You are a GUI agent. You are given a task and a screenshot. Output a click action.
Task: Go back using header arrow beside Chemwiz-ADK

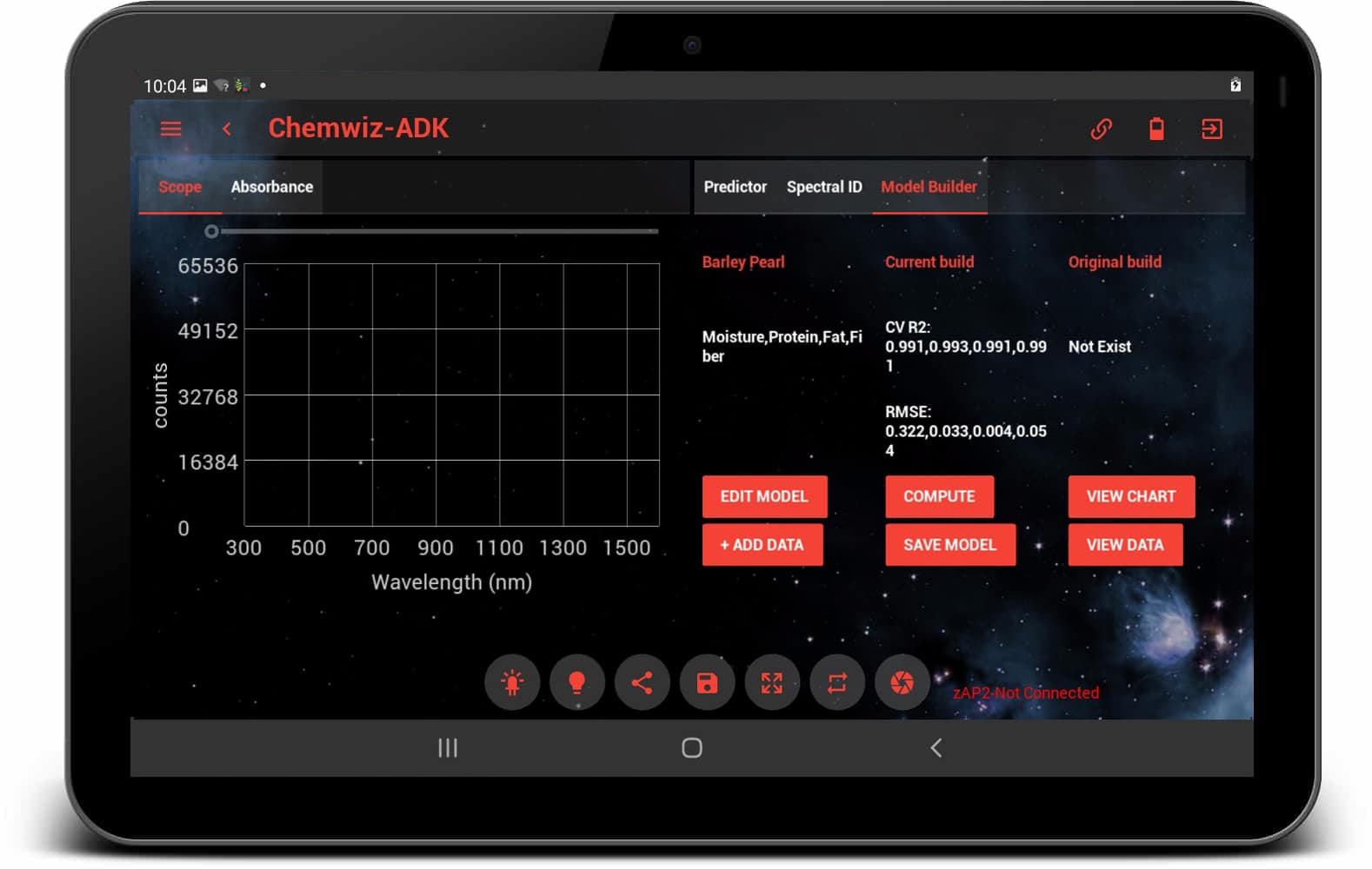tap(227, 129)
